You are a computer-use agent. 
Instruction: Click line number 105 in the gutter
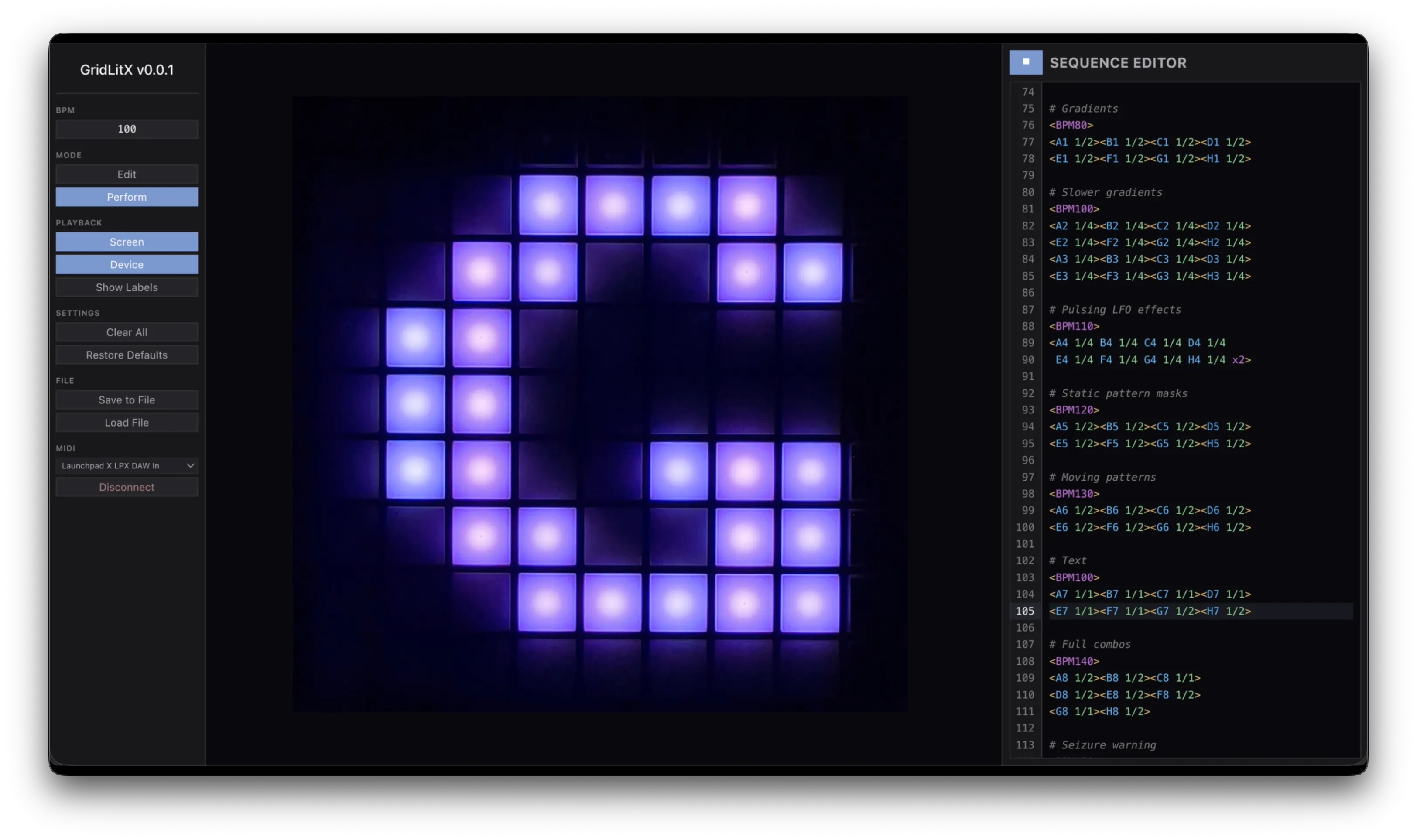1025,611
